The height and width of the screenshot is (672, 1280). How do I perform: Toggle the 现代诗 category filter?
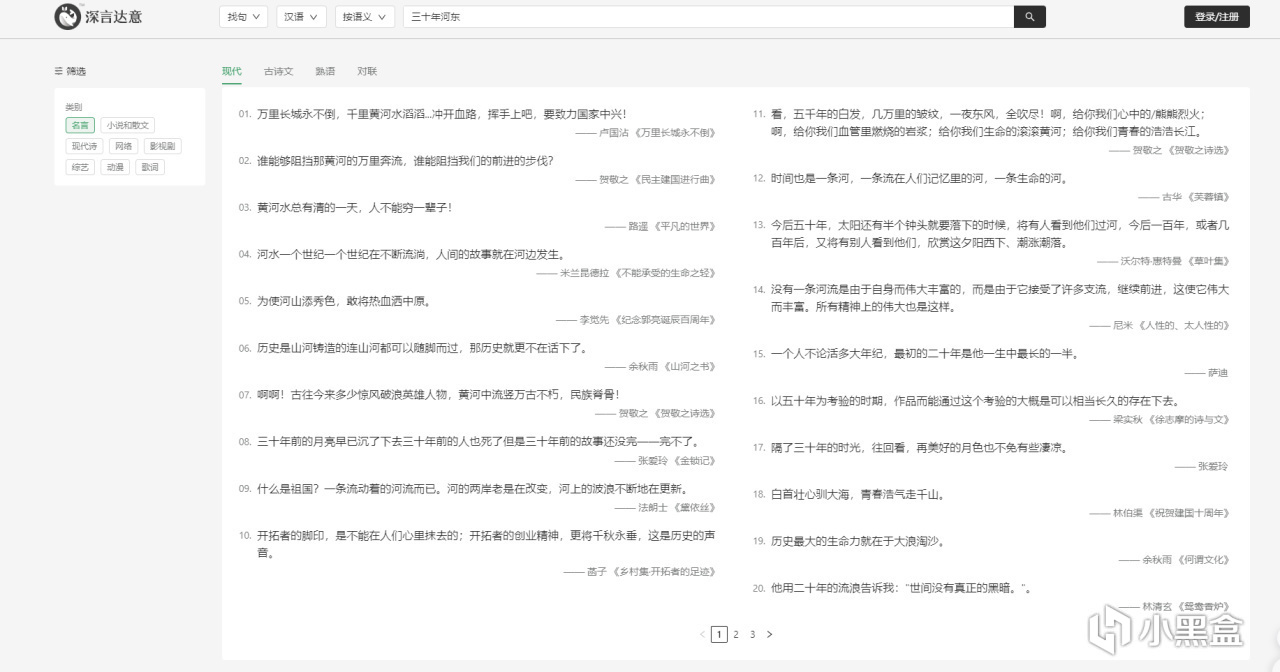coord(84,146)
